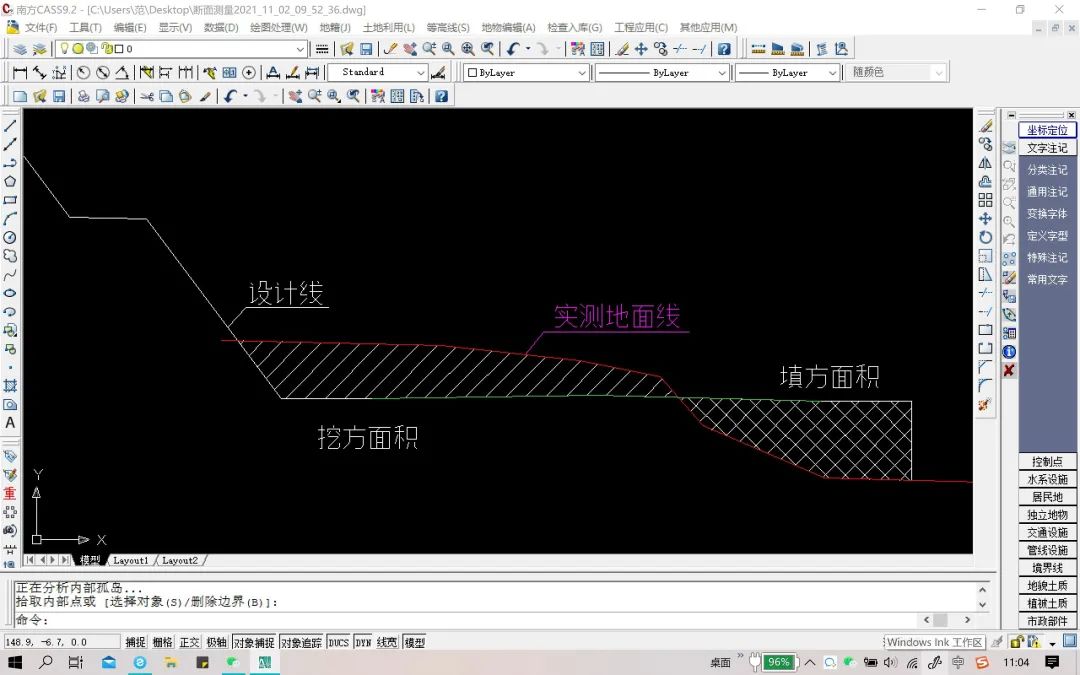1080x675 pixels.
Task: Click the Move icon in top toolbar
Action: pyautogui.click(x=641, y=49)
